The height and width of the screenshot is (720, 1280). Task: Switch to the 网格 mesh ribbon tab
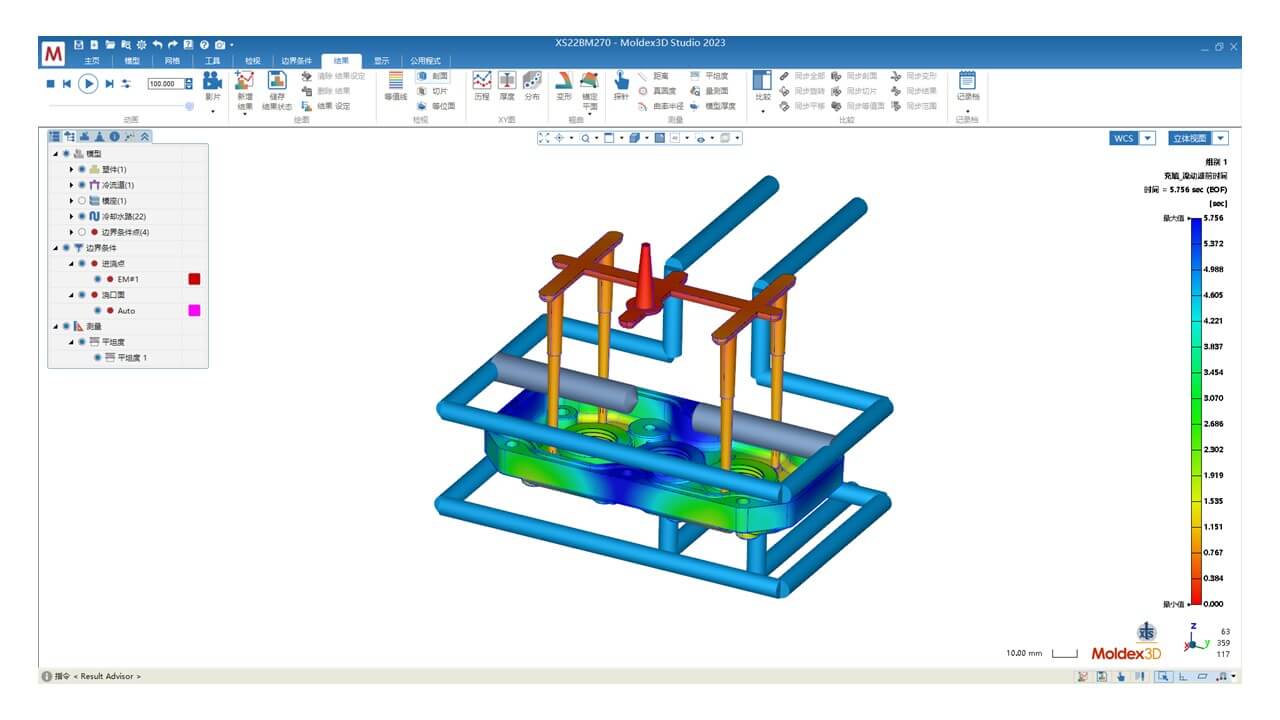tap(172, 61)
